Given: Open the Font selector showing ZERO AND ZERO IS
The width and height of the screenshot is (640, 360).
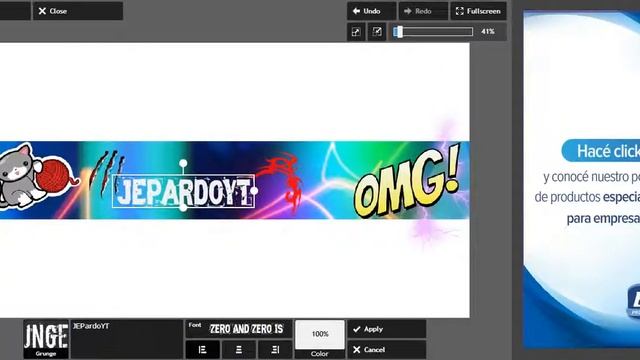Looking at the screenshot, I should coord(239,329).
